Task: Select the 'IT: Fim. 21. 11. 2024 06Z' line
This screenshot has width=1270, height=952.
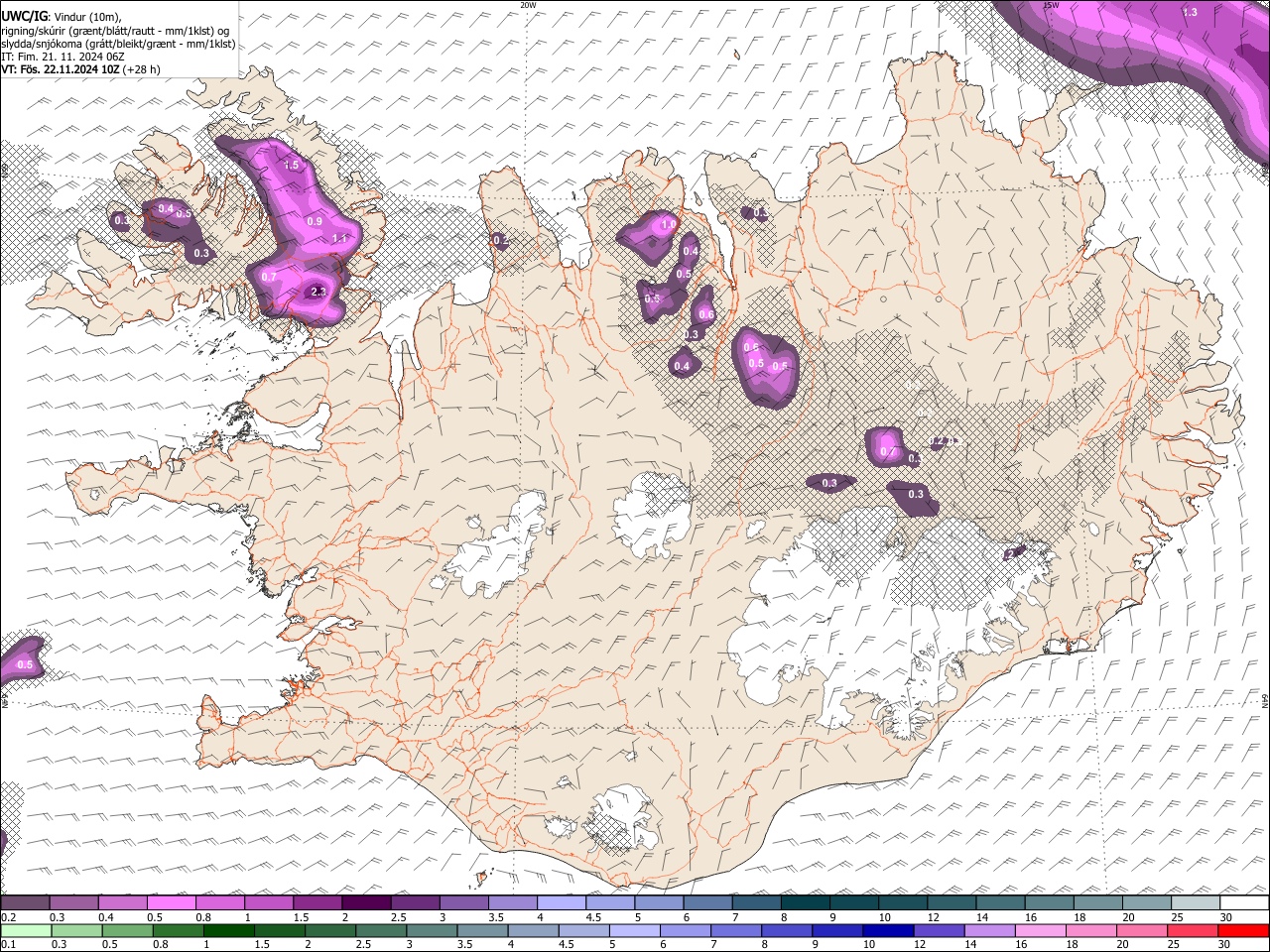Action: [63, 57]
